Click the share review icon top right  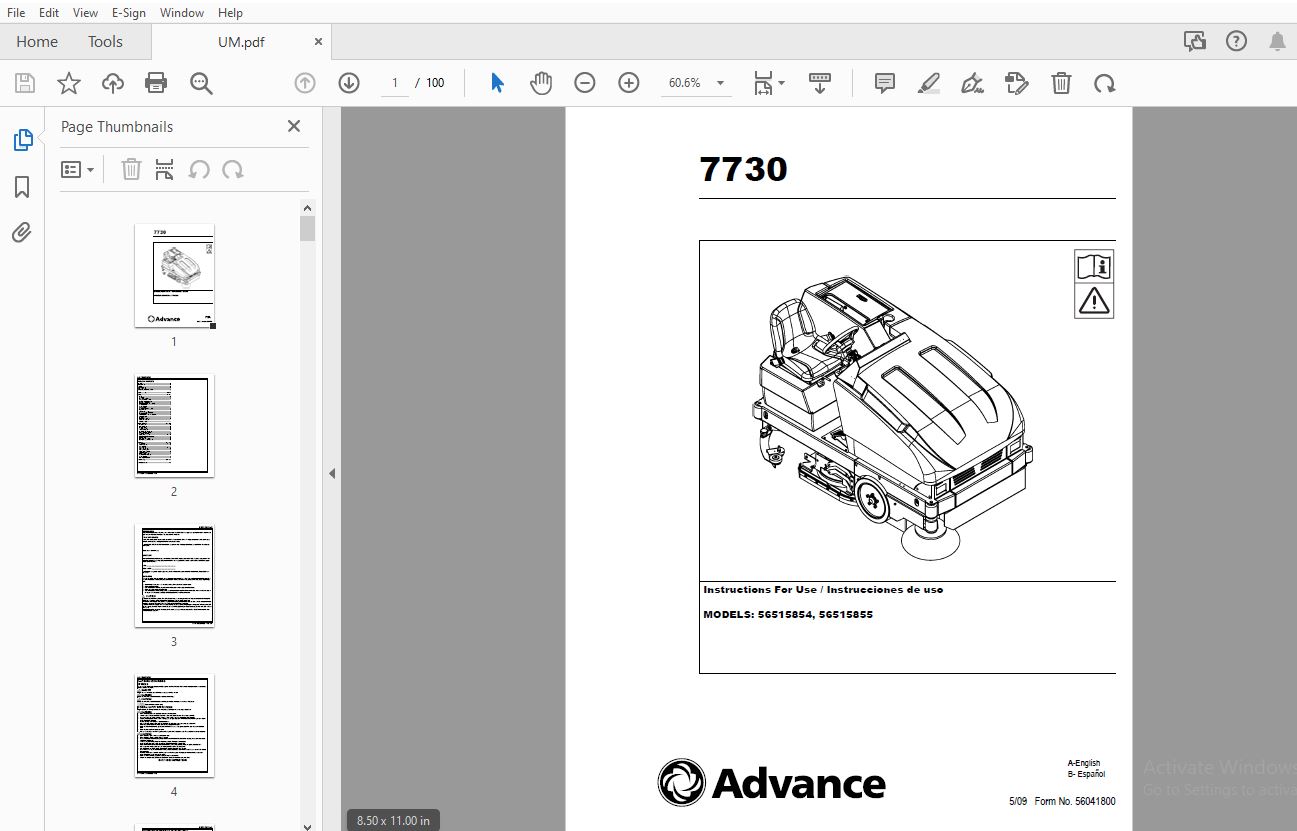pyautogui.click(x=1195, y=41)
